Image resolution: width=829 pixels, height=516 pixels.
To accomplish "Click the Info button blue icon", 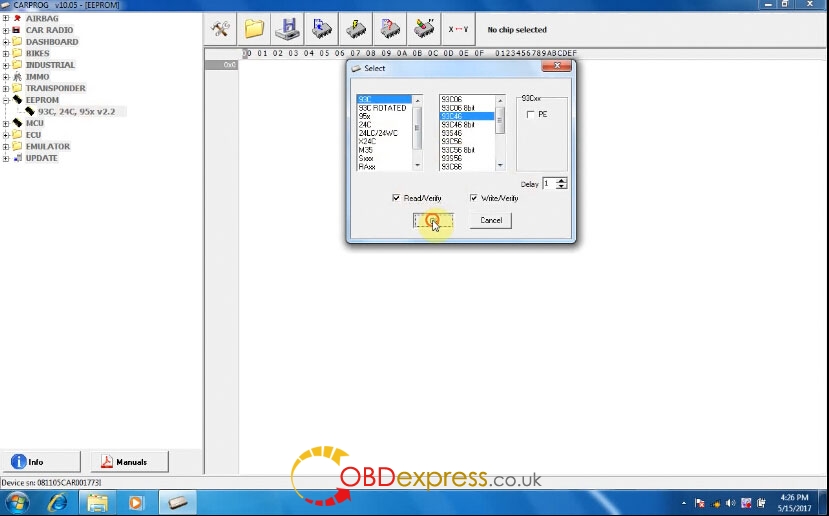I will (x=19, y=462).
